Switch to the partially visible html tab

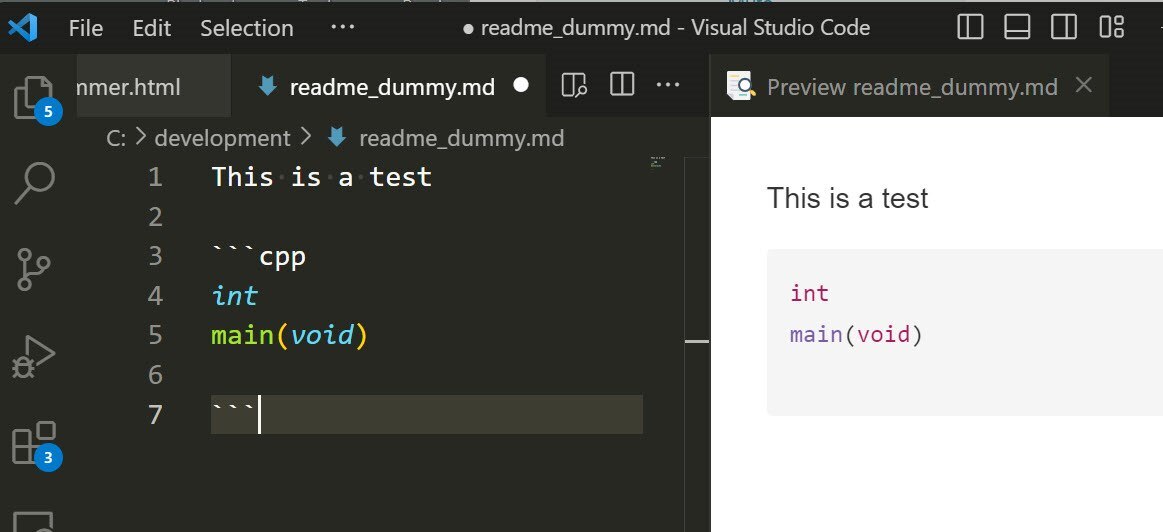tap(153, 85)
